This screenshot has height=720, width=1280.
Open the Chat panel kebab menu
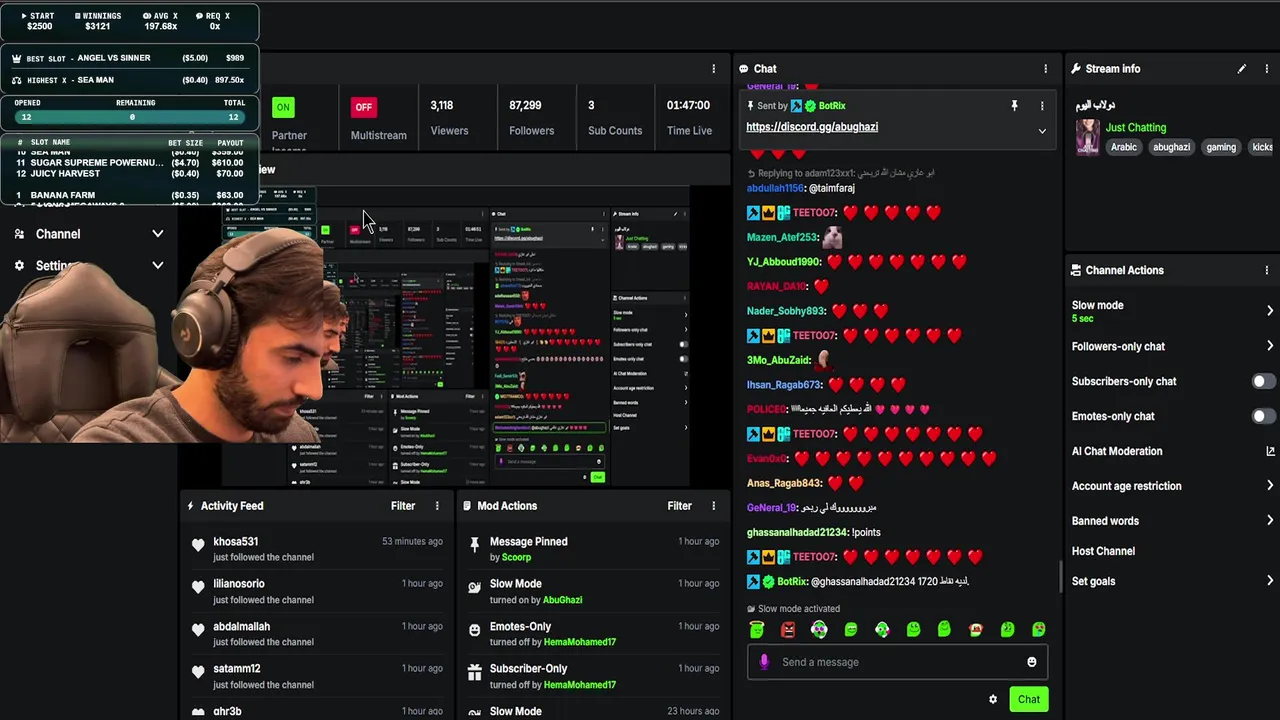click(1046, 69)
